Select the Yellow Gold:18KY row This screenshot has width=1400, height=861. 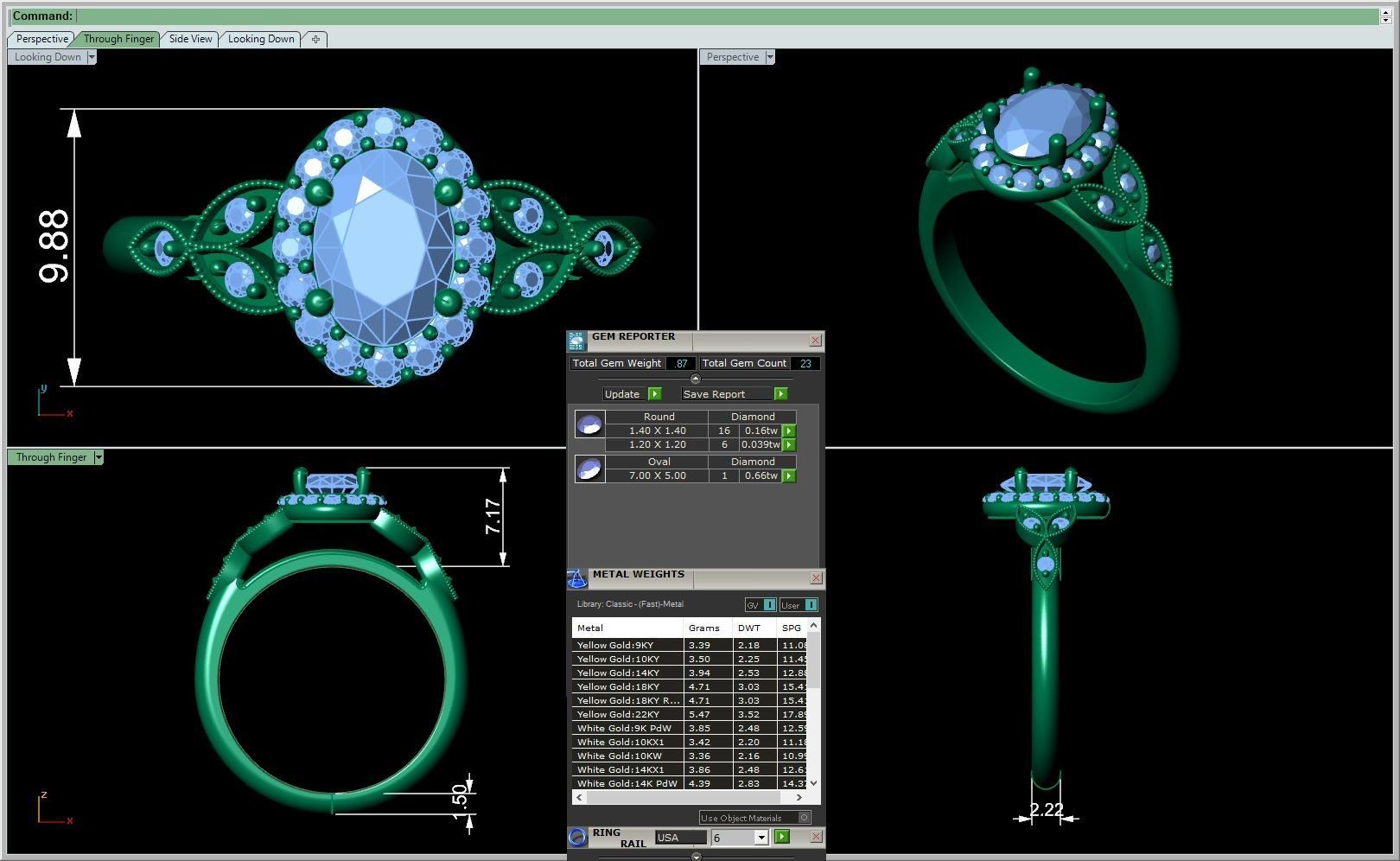(x=690, y=686)
